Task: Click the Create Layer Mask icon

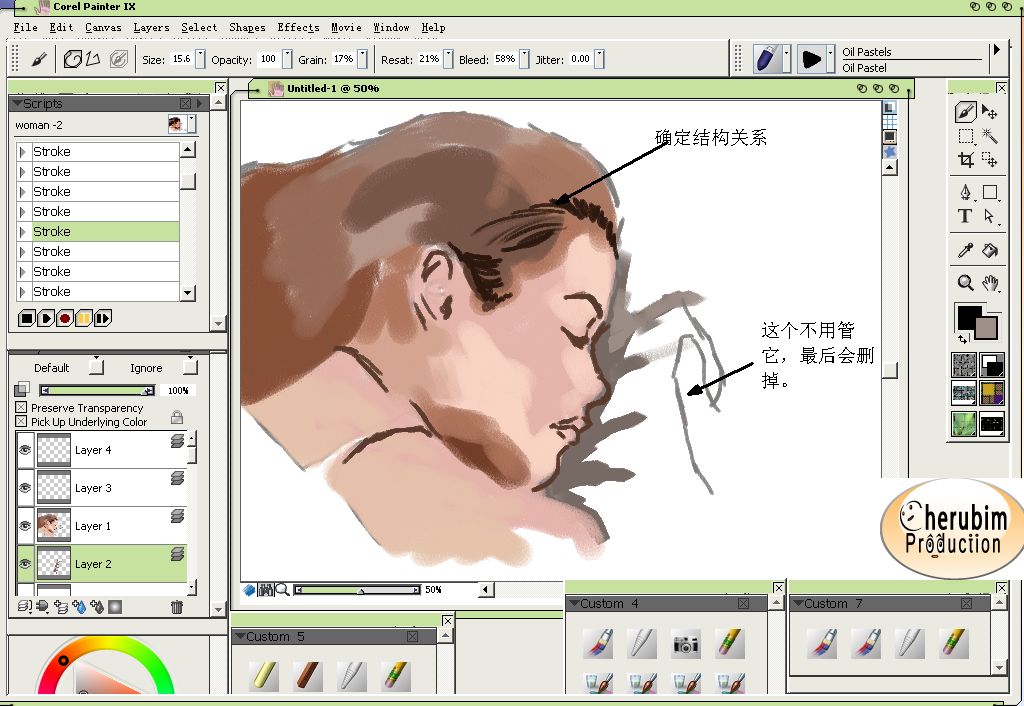Action: click(x=115, y=607)
